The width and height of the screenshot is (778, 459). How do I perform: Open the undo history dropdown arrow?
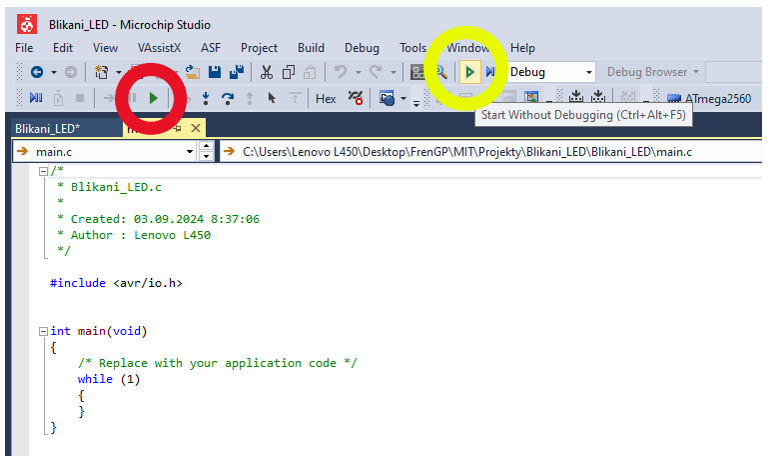pyautogui.click(x=358, y=72)
